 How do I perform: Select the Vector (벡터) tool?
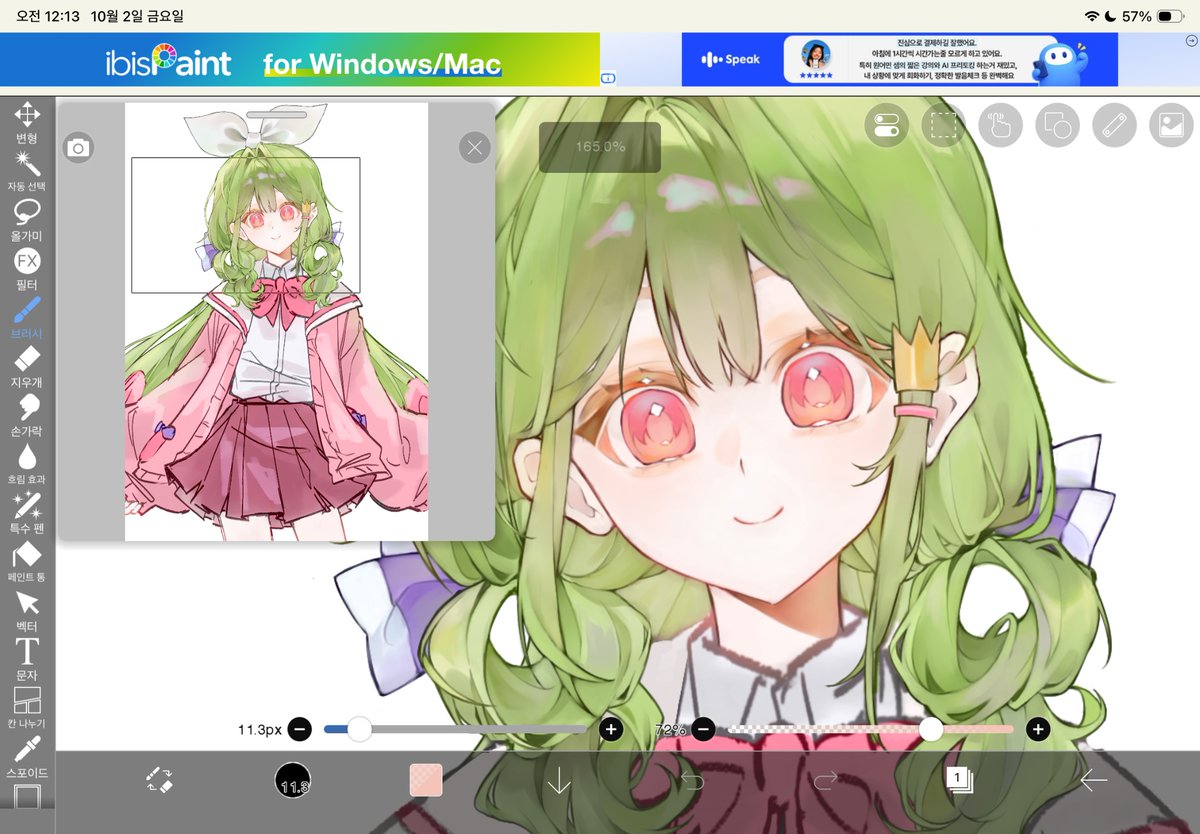click(27, 611)
